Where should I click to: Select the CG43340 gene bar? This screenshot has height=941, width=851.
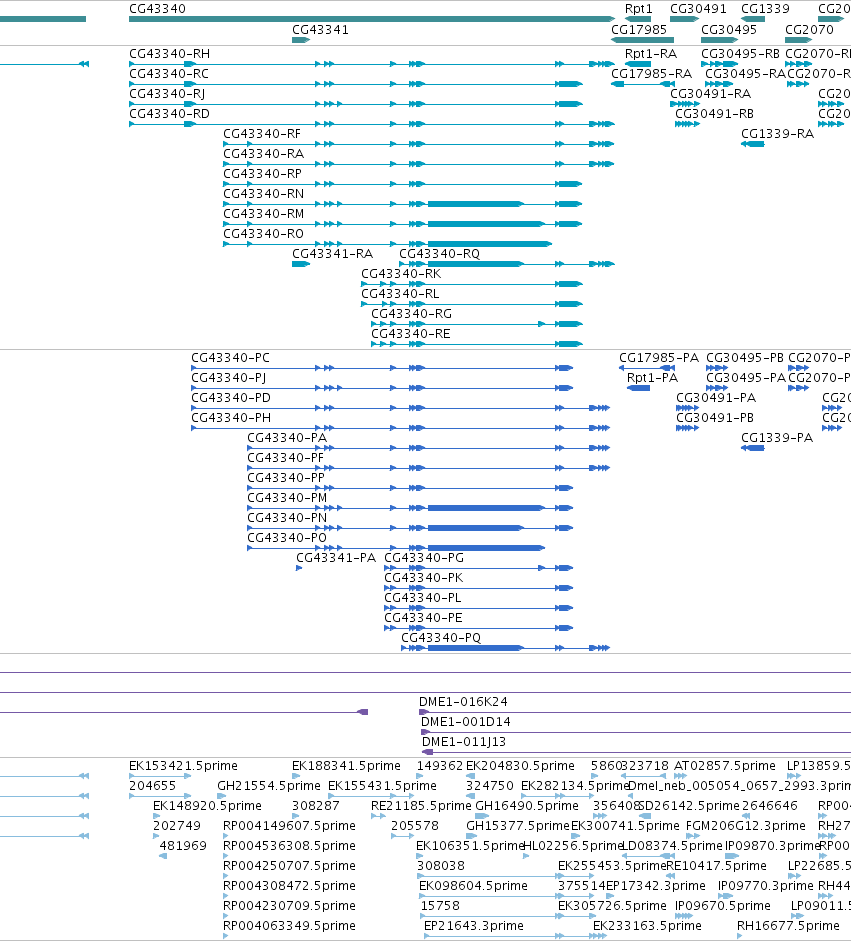372,19
